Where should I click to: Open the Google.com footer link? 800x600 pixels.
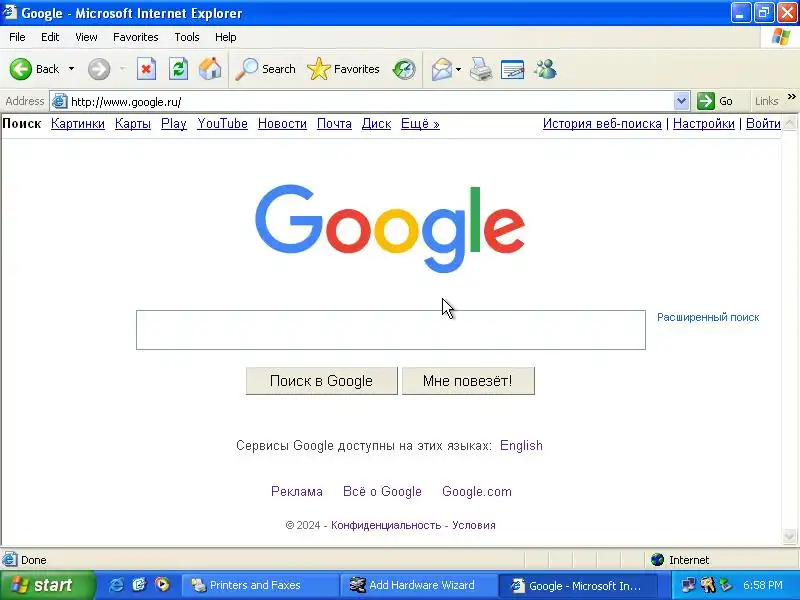(477, 491)
